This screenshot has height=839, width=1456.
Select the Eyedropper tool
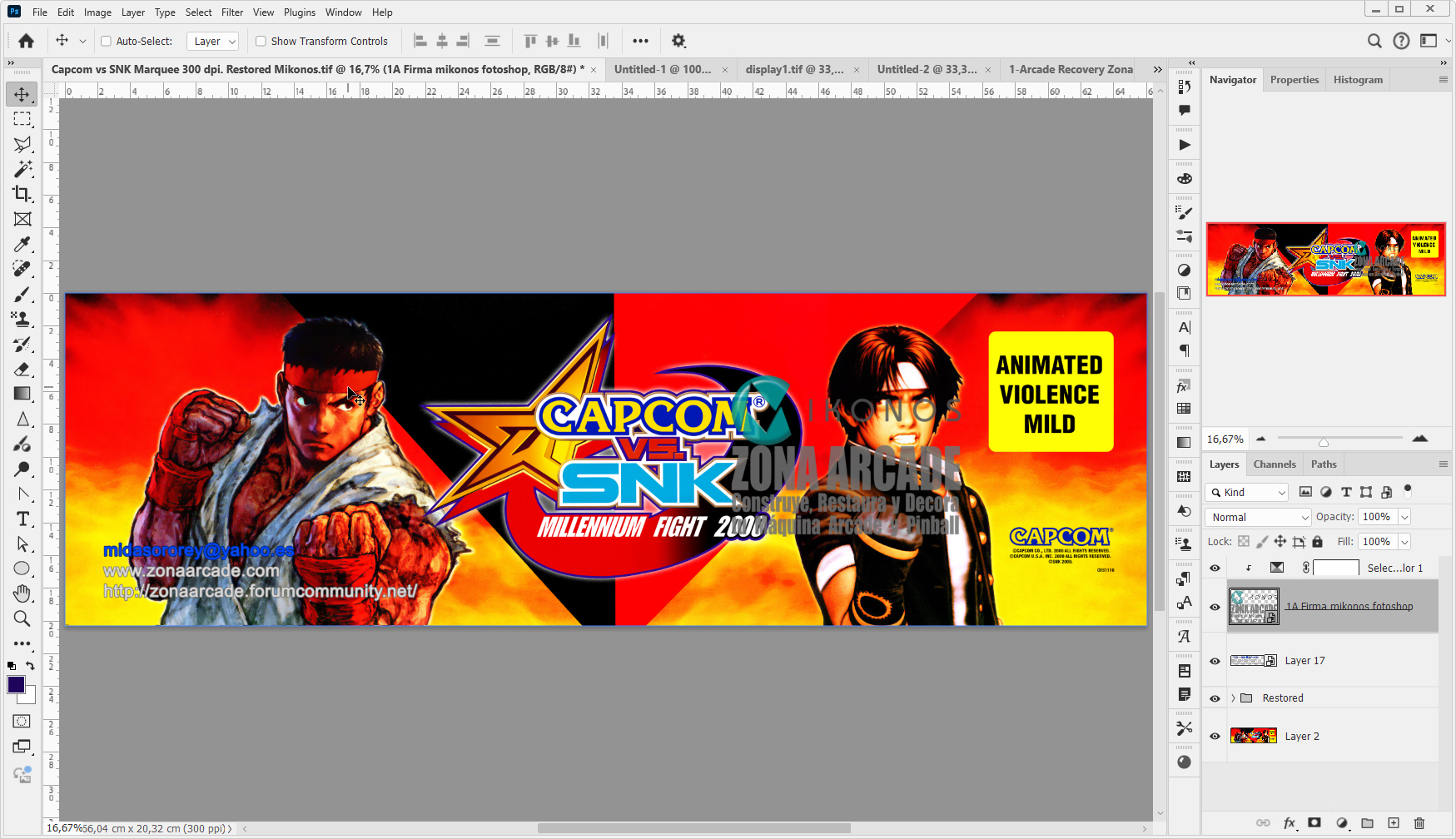[22, 244]
